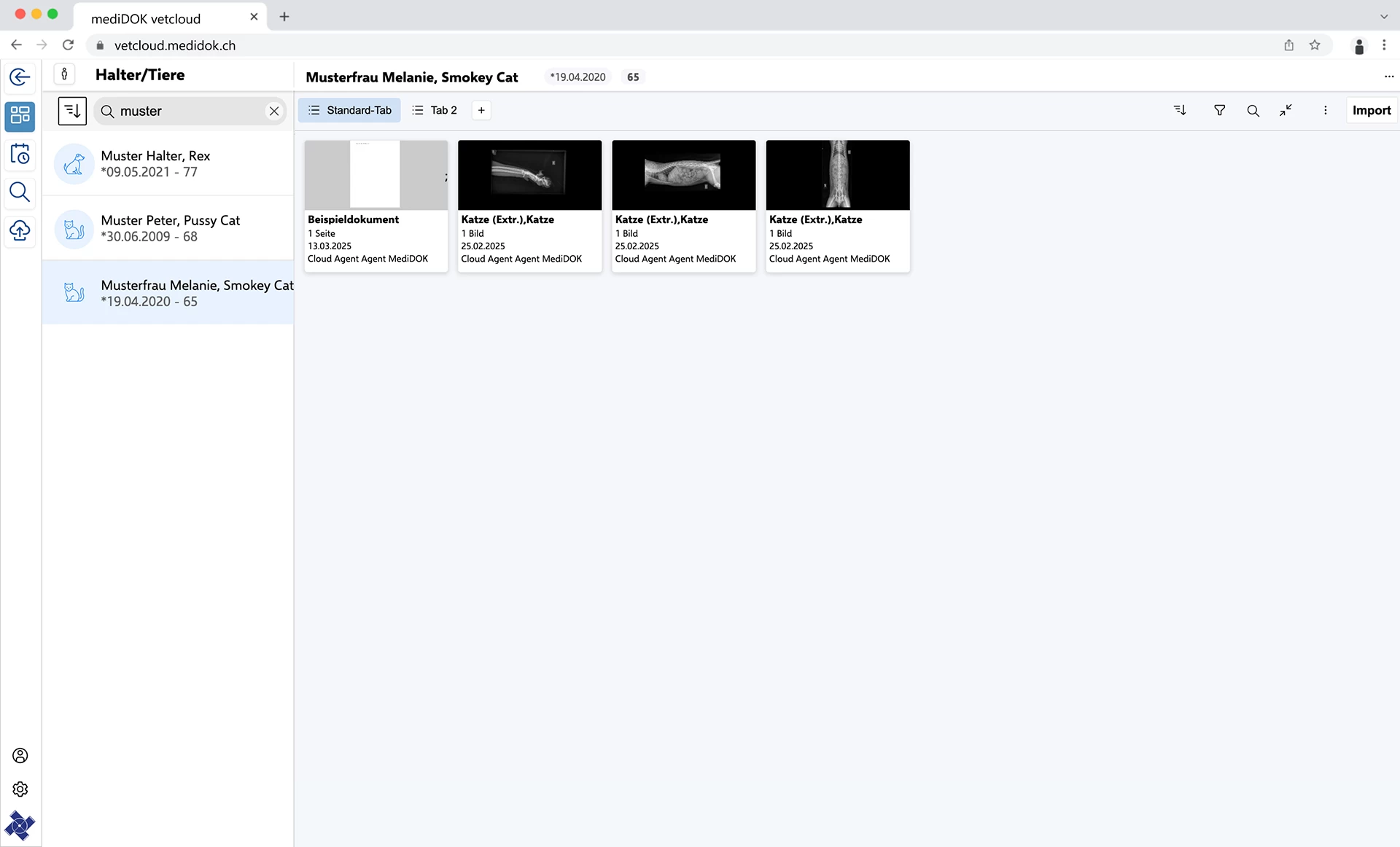Reload the browser page
Viewport: 1400px width, 847px height.
(68, 45)
